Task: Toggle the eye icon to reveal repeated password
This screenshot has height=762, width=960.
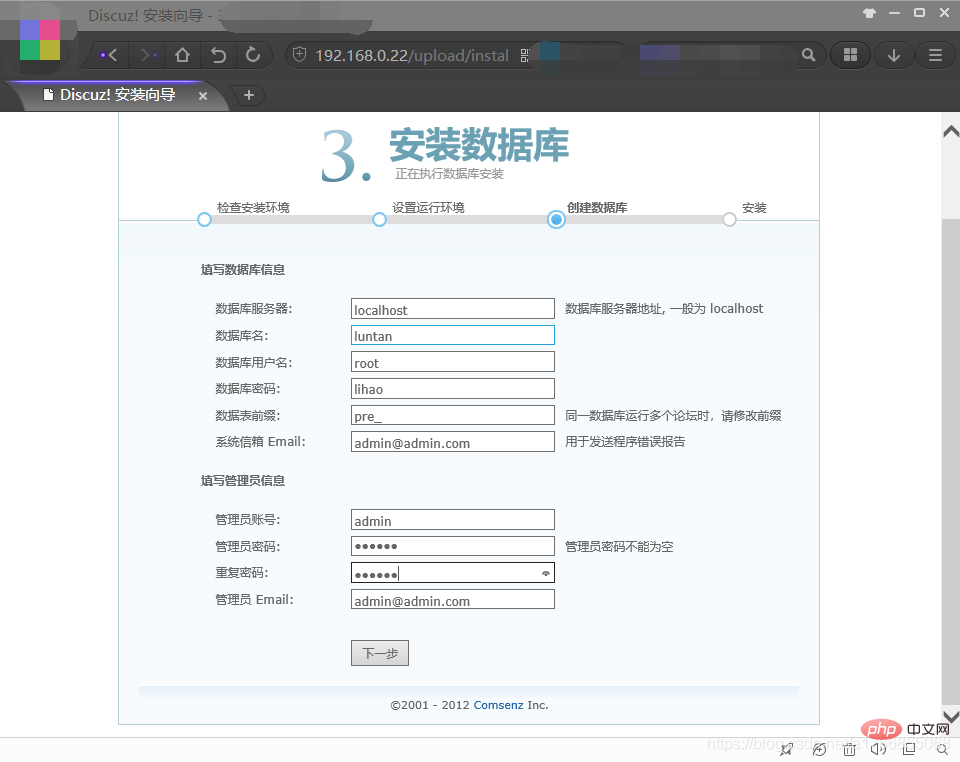Action: coord(546,573)
